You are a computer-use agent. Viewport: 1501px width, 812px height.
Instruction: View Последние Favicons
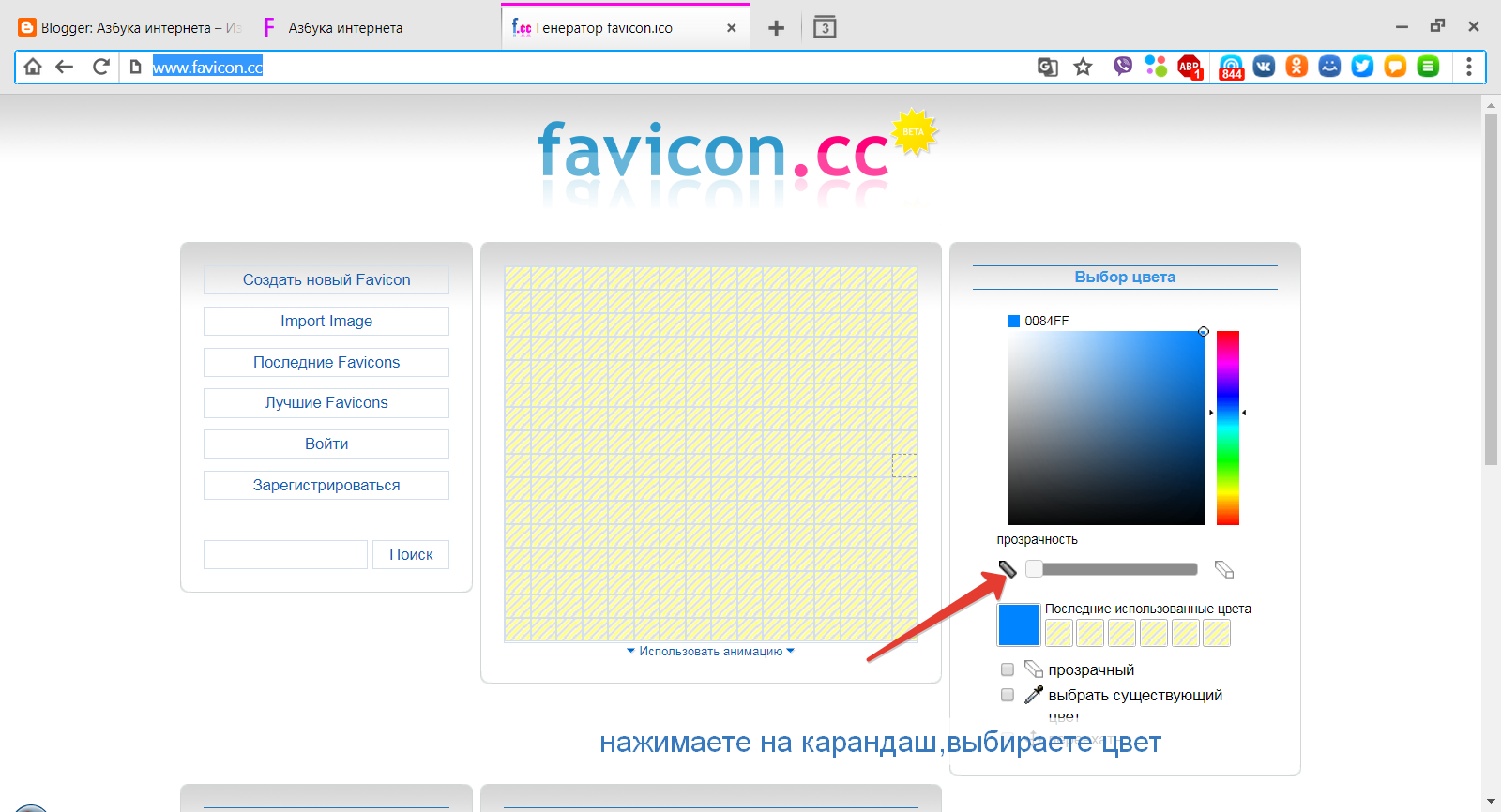(326, 362)
